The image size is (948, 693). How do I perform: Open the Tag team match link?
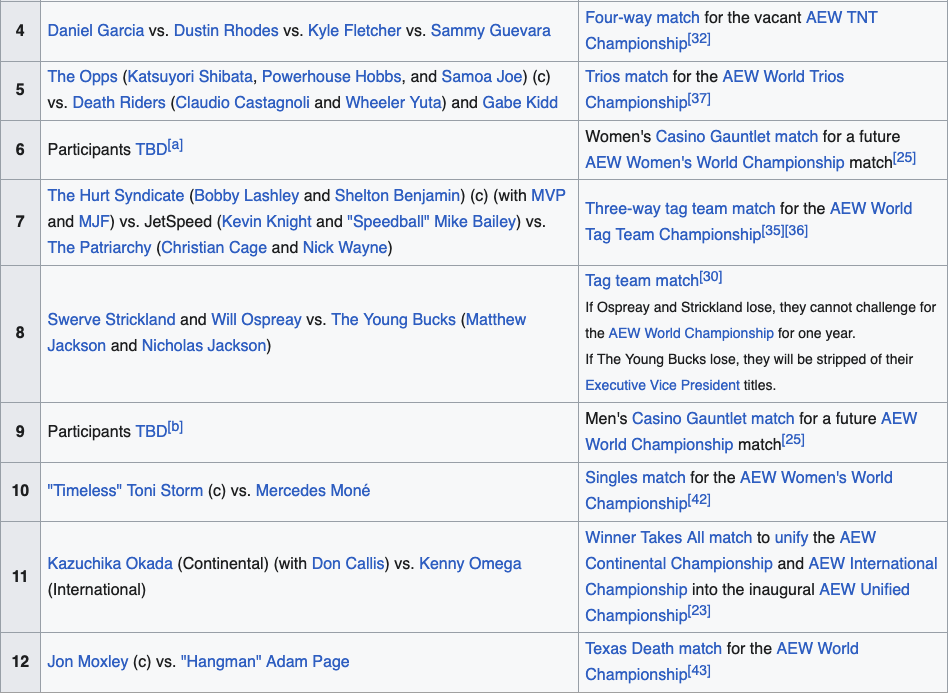(642, 281)
